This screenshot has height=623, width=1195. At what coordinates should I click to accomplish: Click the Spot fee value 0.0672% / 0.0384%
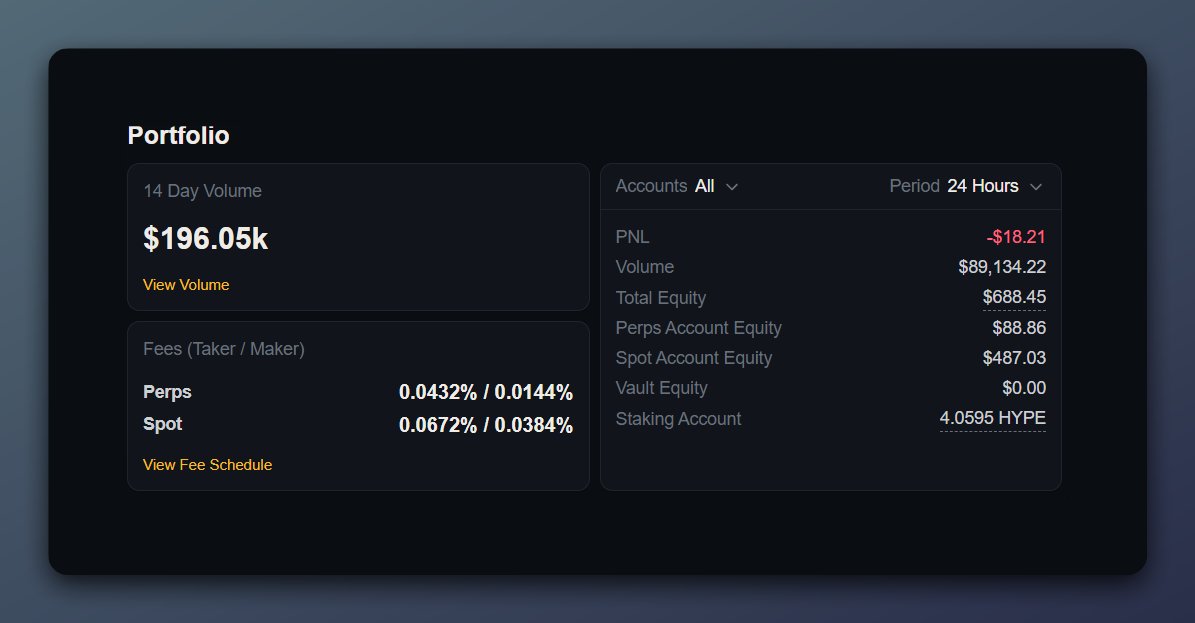[485, 425]
